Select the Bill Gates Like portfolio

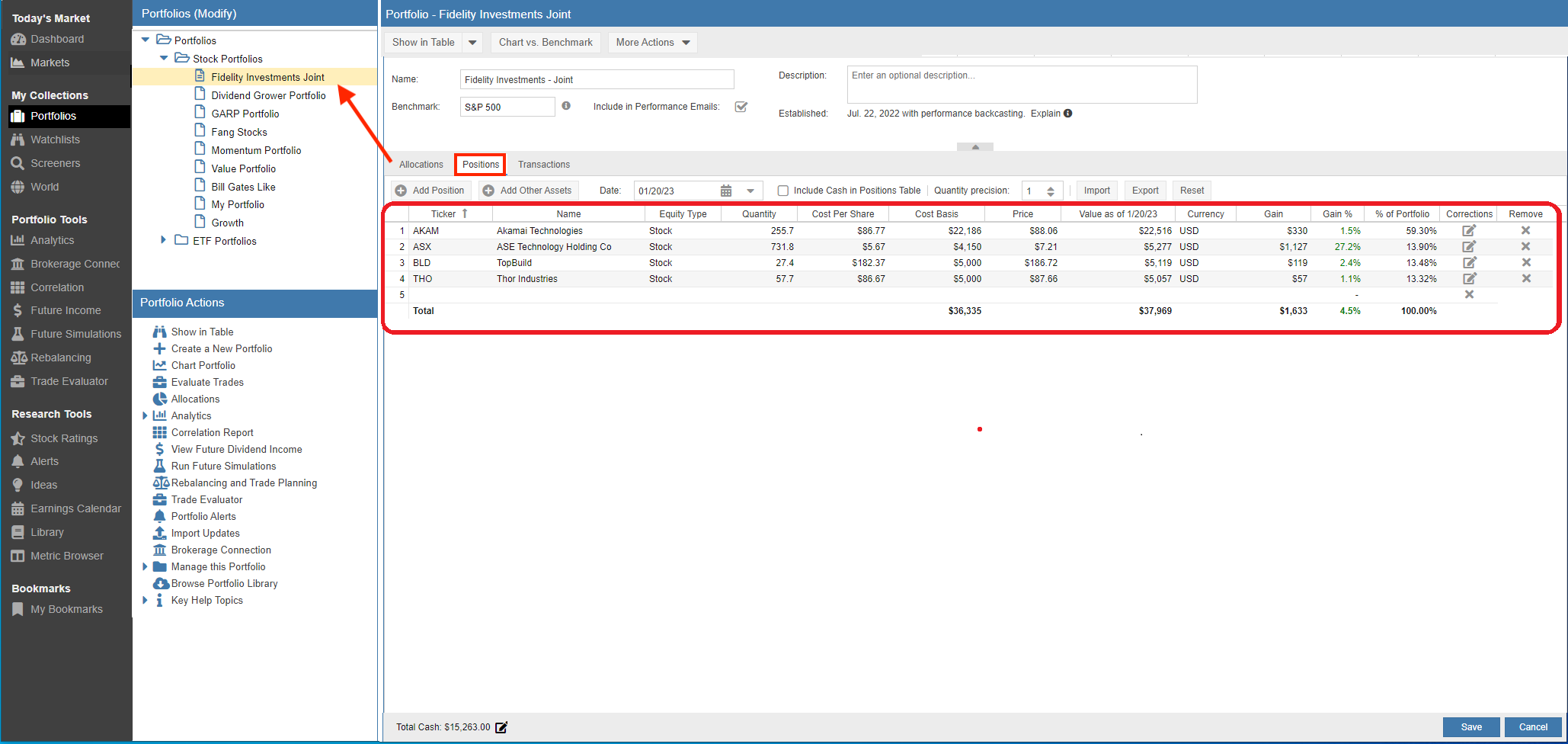[x=243, y=187]
